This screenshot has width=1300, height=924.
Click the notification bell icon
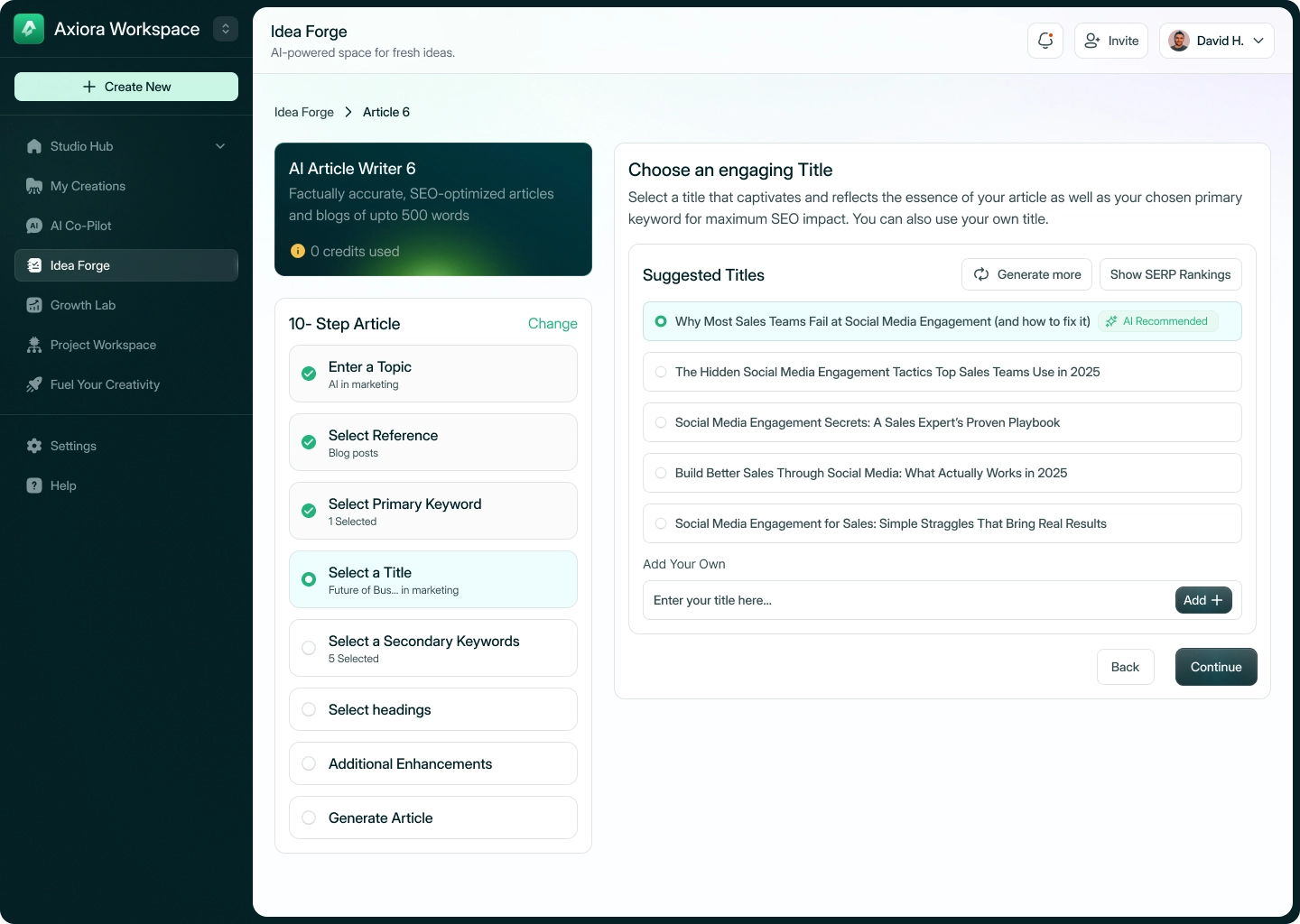pos(1045,41)
